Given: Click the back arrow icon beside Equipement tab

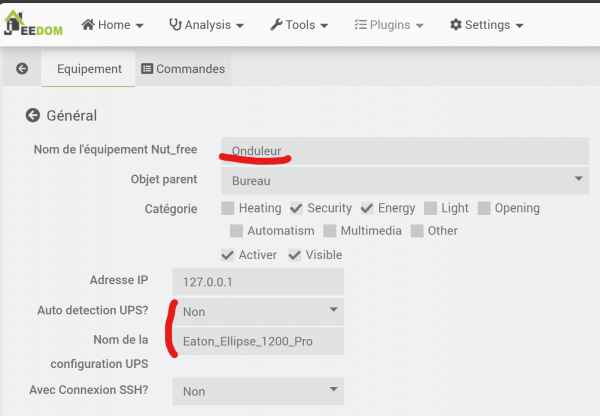Looking at the screenshot, I should [22, 69].
